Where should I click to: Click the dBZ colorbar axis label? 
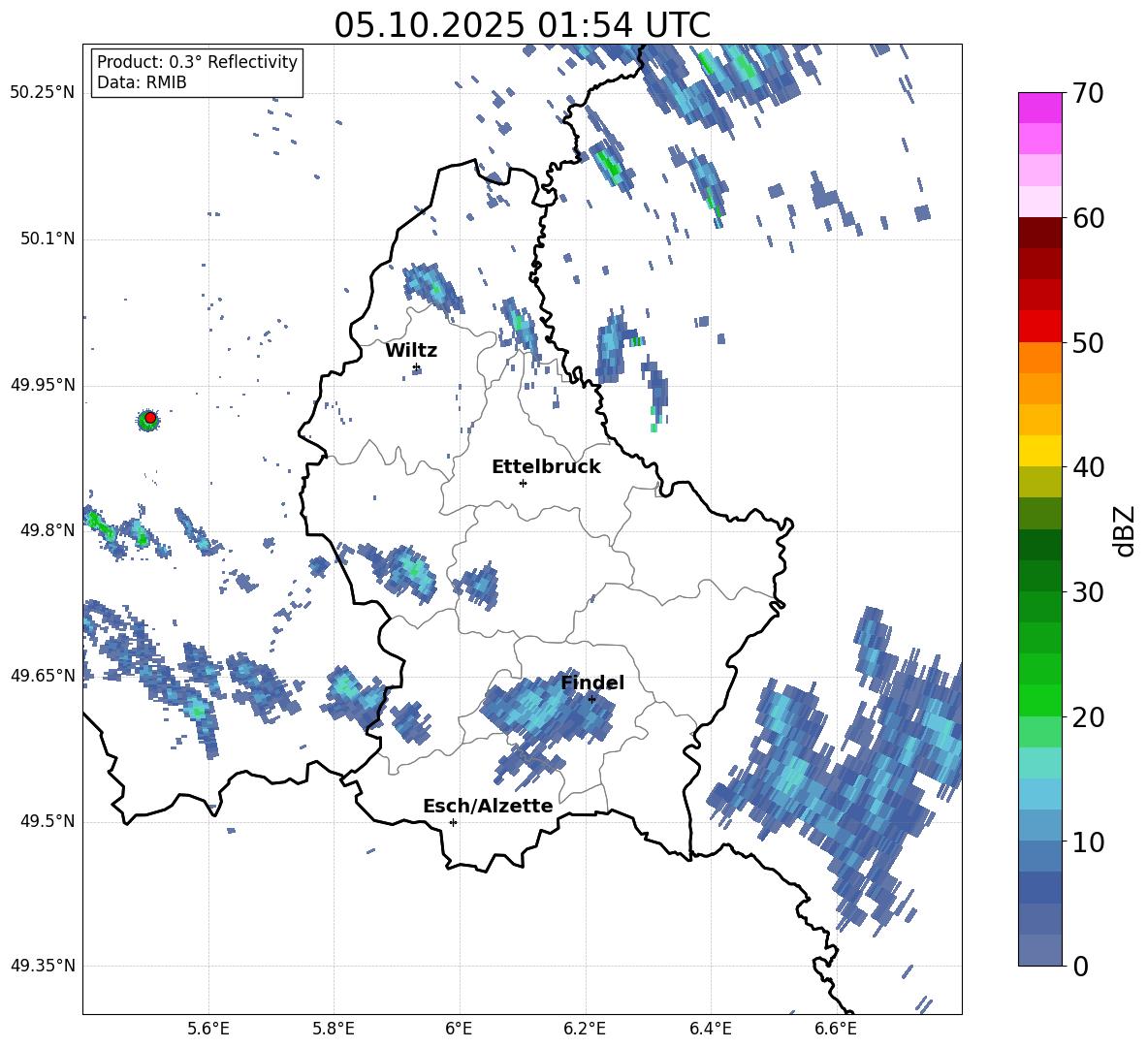(x=1125, y=530)
